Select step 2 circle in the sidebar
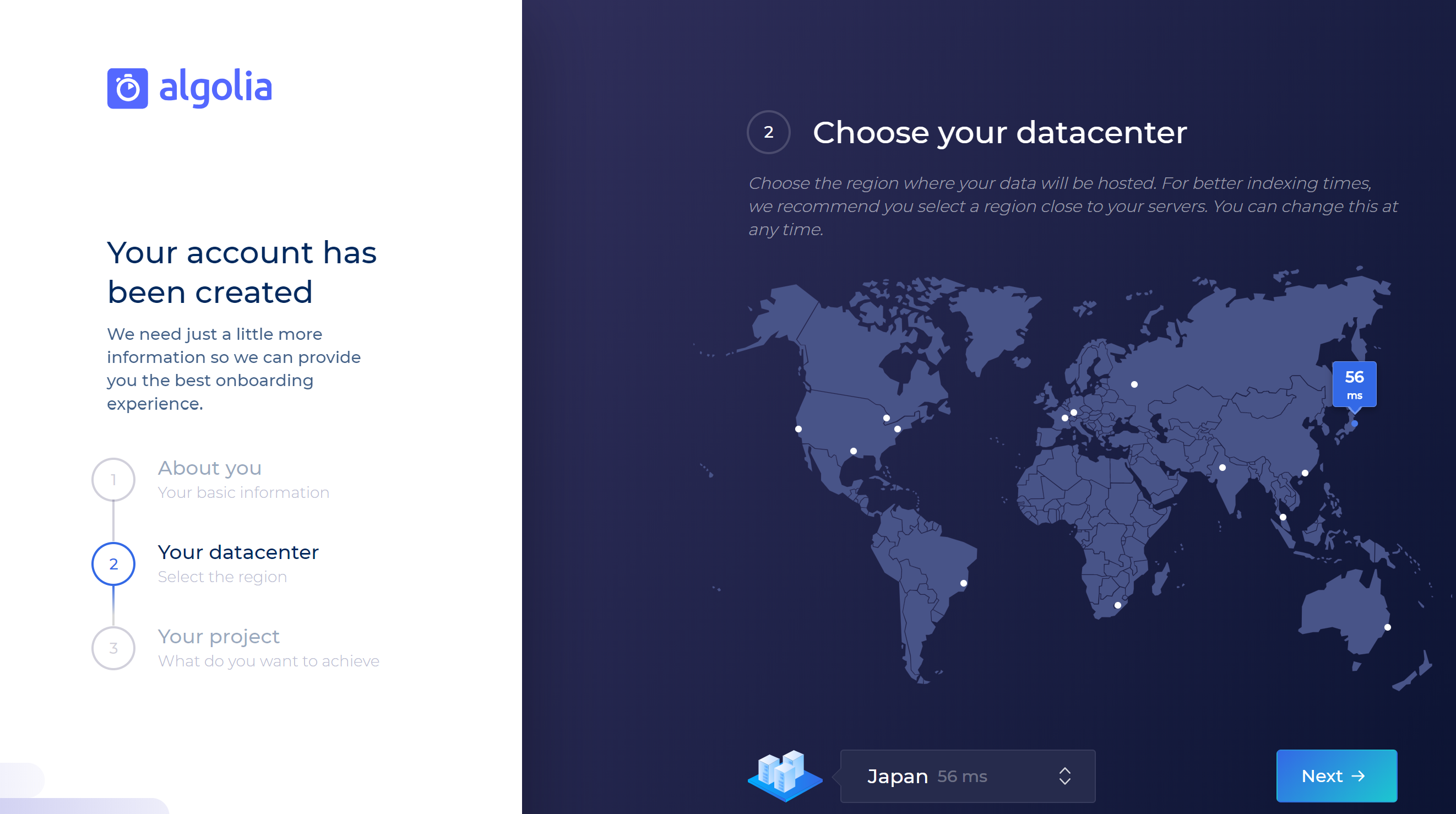Viewport: 1456px width, 814px height. coord(113,563)
